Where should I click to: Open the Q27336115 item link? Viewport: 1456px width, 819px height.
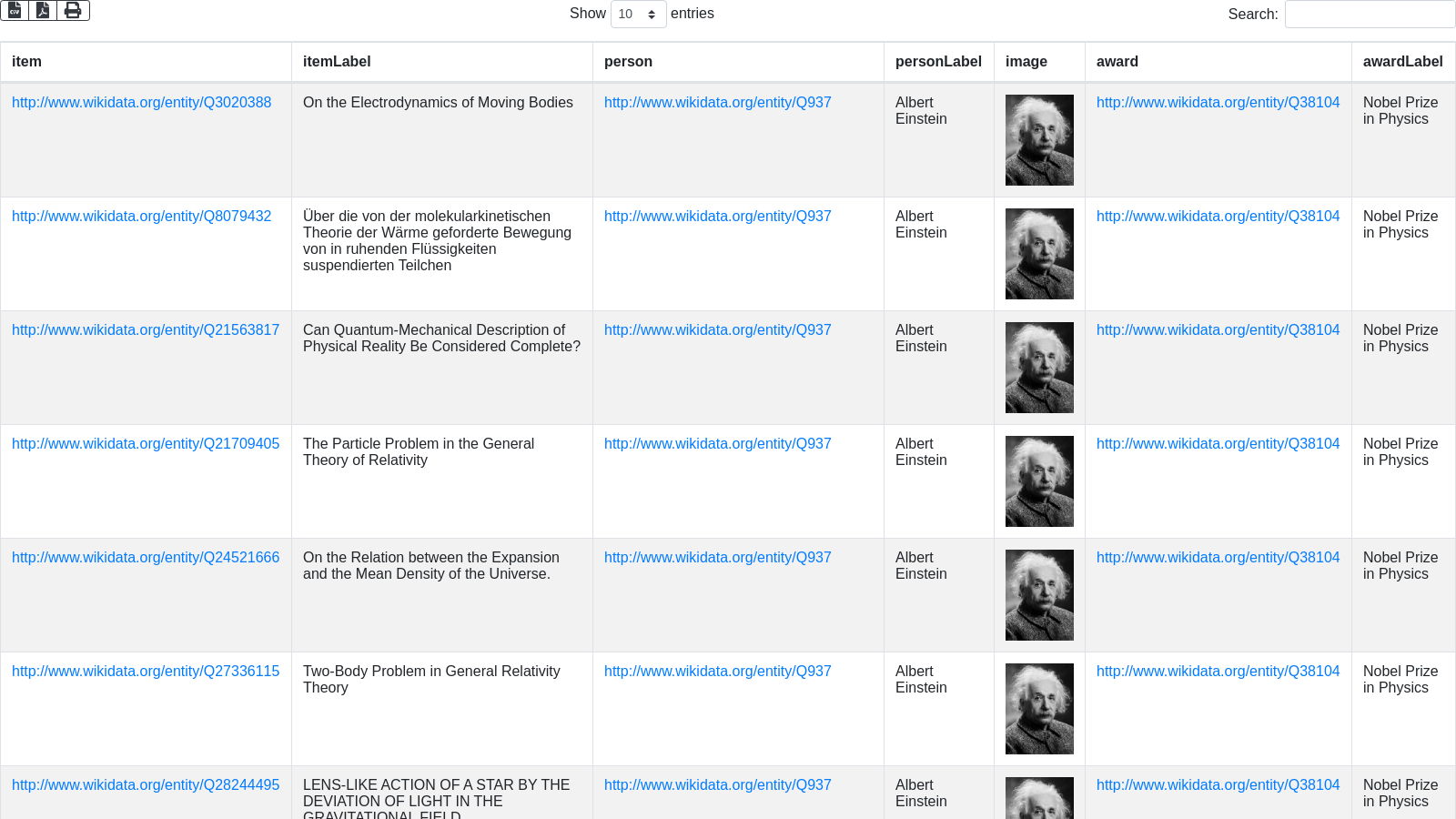[146, 672]
